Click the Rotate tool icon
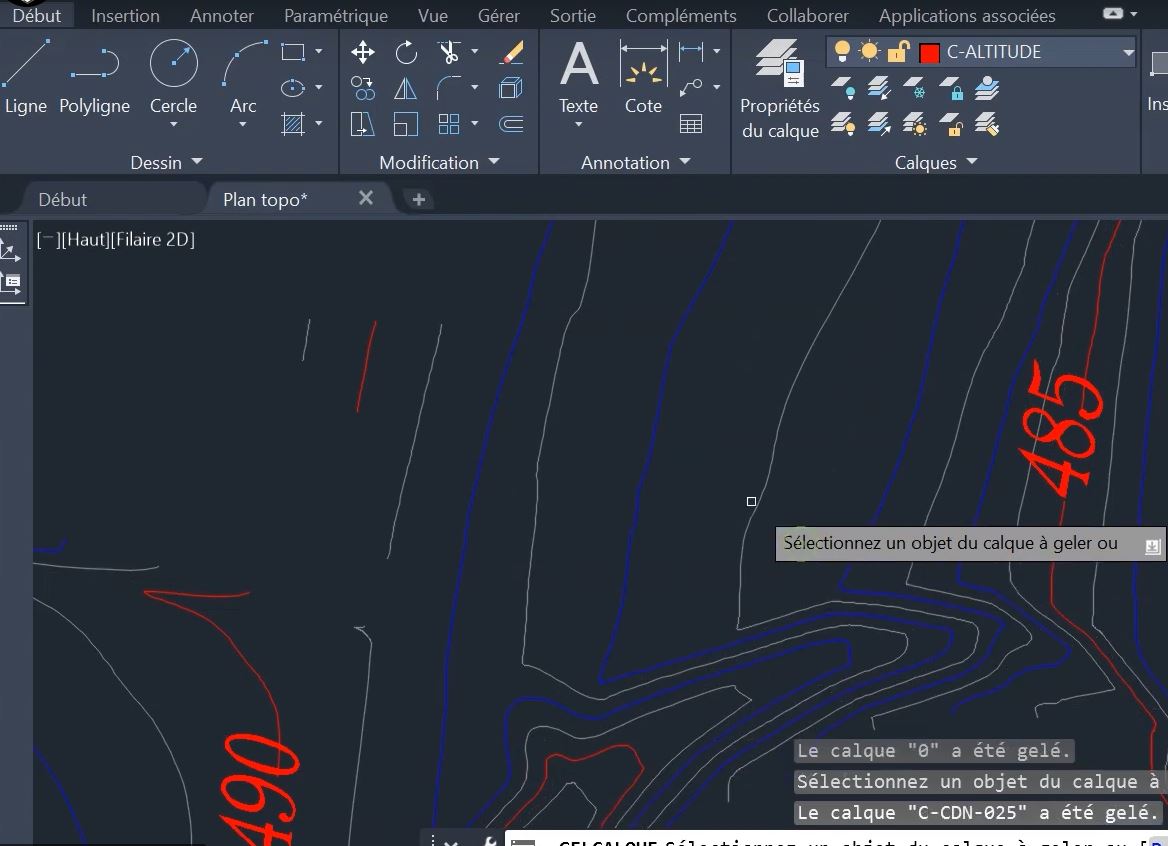This screenshot has width=1168, height=846. click(x=406, y=52)
